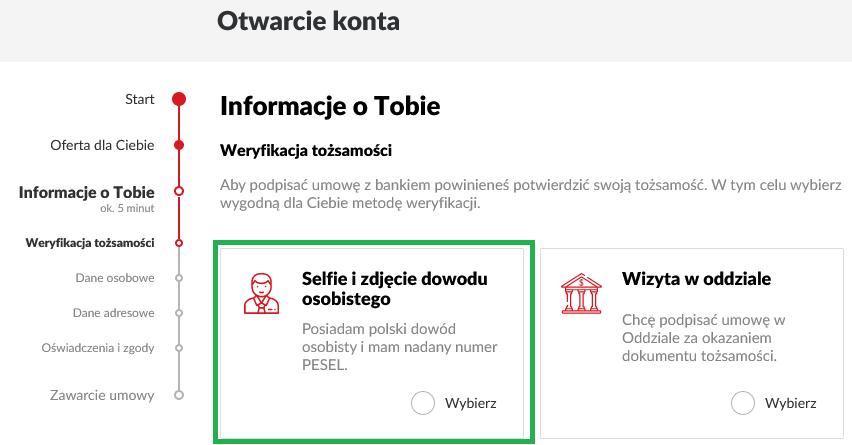The image size is (852, 445).
Task: Select the branch visit radio button
Action: 743,403
